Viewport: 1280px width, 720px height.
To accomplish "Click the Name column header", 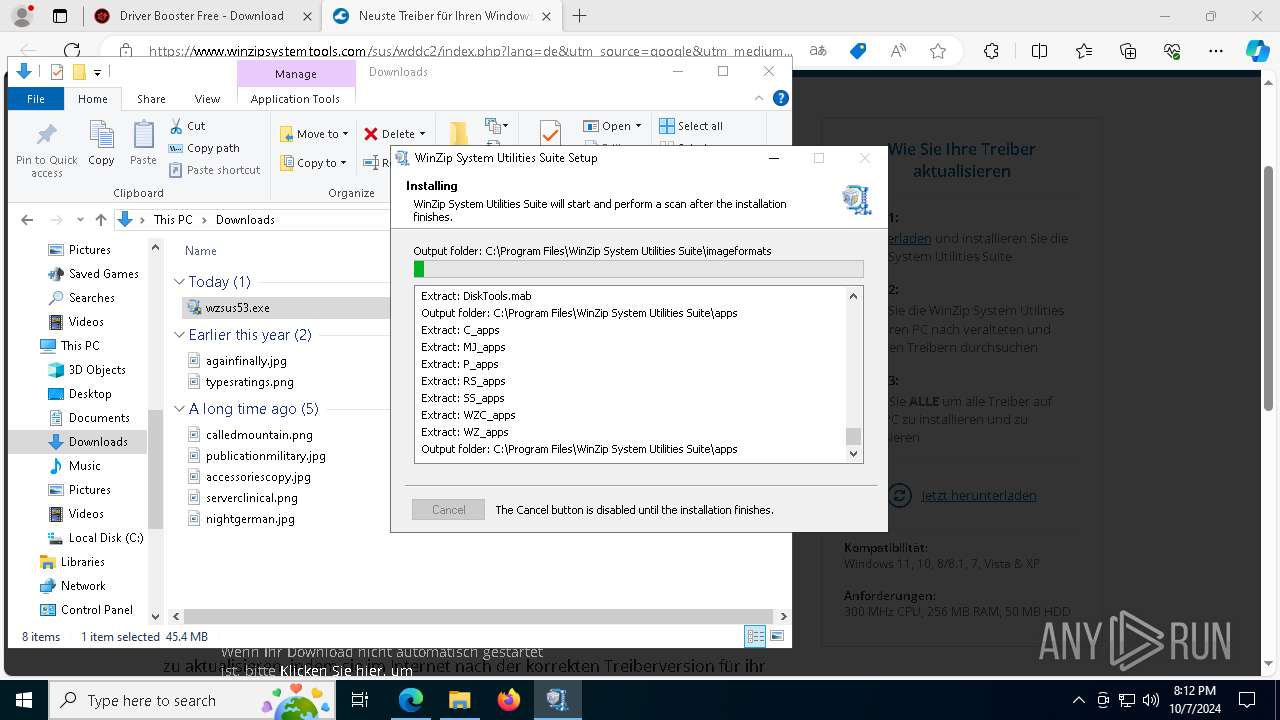I will point(201,251).
